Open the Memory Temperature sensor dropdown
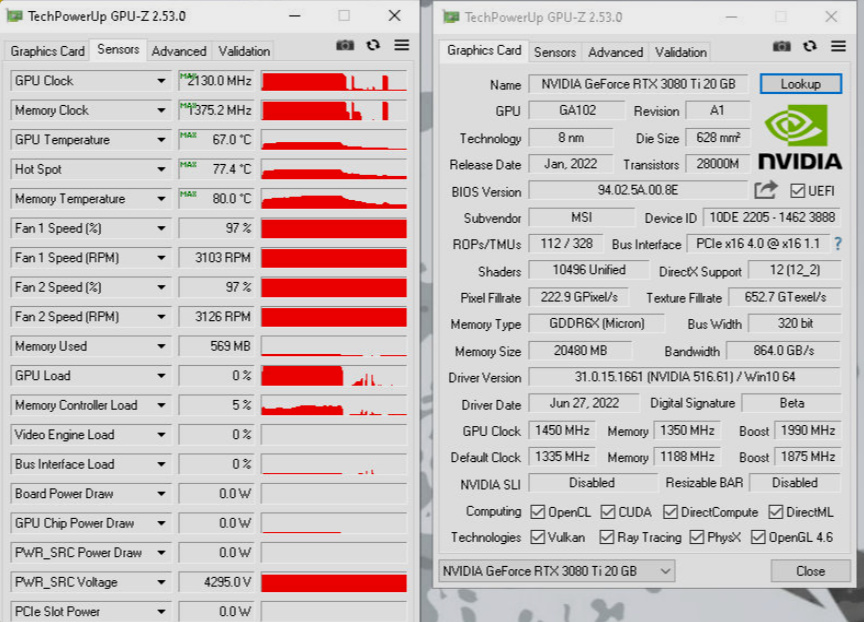The height and width of the screenshot is (622, 864). tap(161, 199)
